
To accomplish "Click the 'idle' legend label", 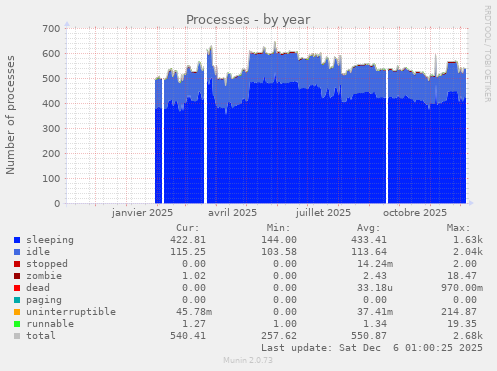I will pyautogui.click(x=38, y=252).
